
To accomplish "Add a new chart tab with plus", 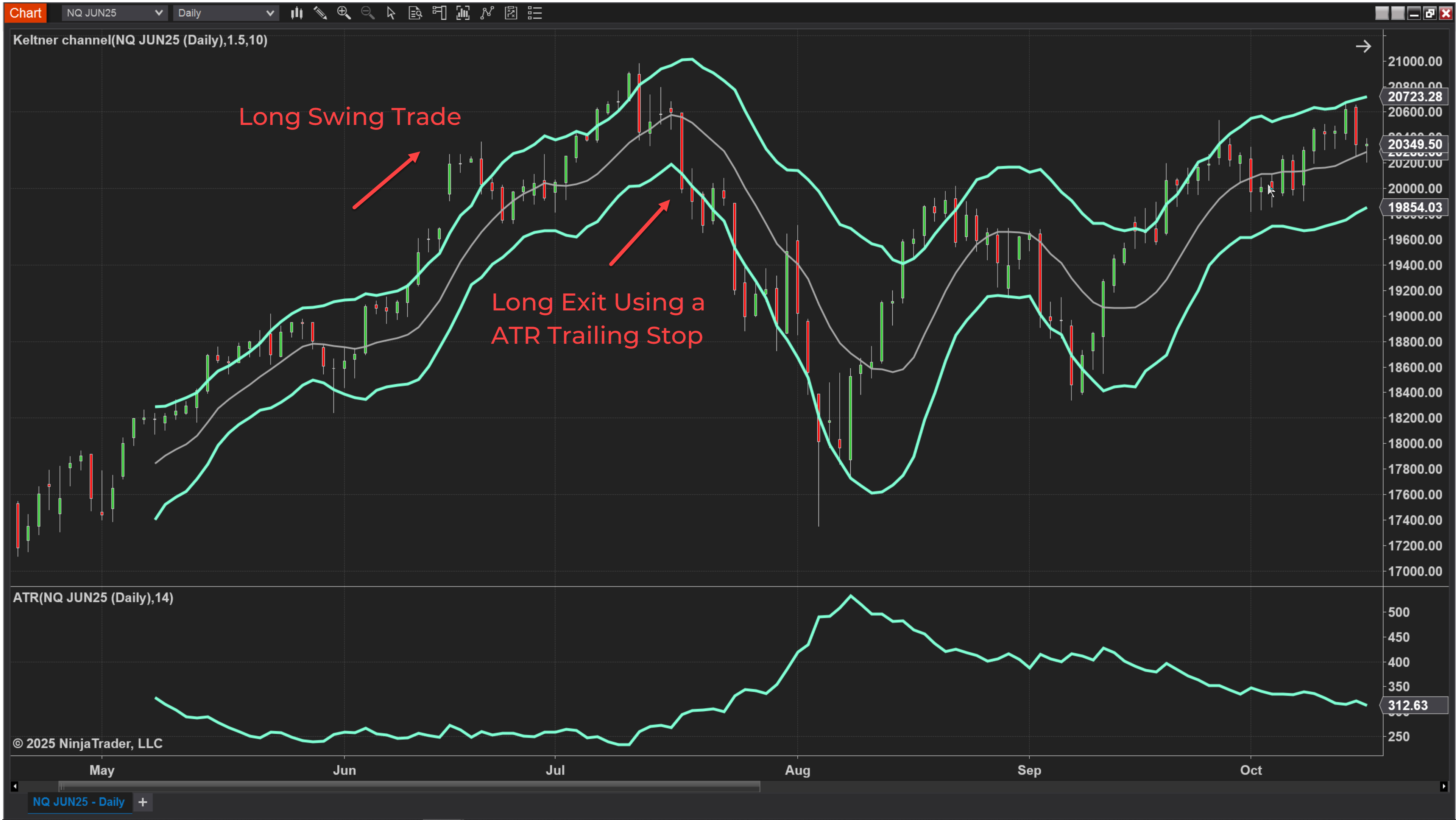I will (143, 802).
